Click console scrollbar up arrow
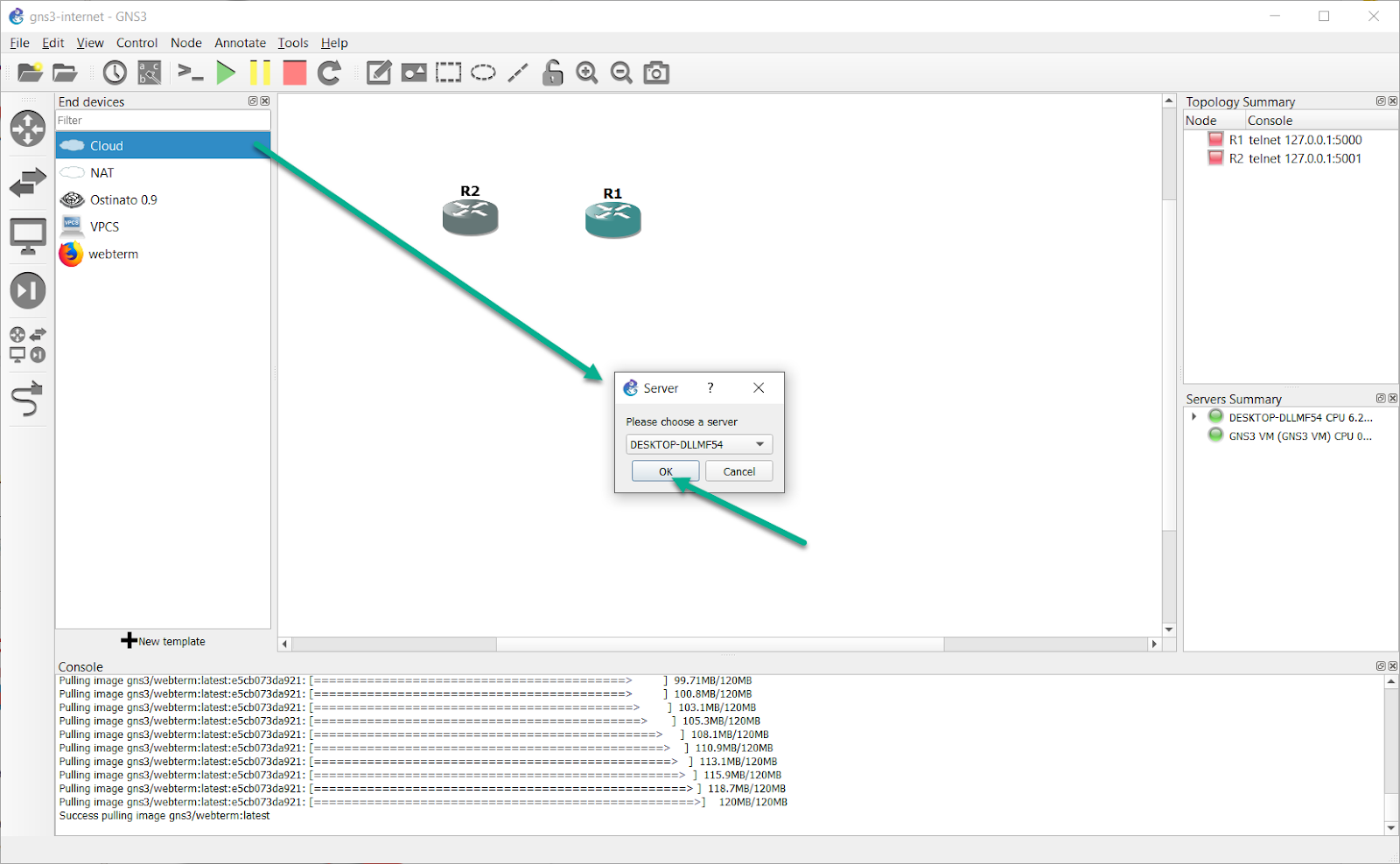Screen dimensions: 1400x864 point(1391,681)
